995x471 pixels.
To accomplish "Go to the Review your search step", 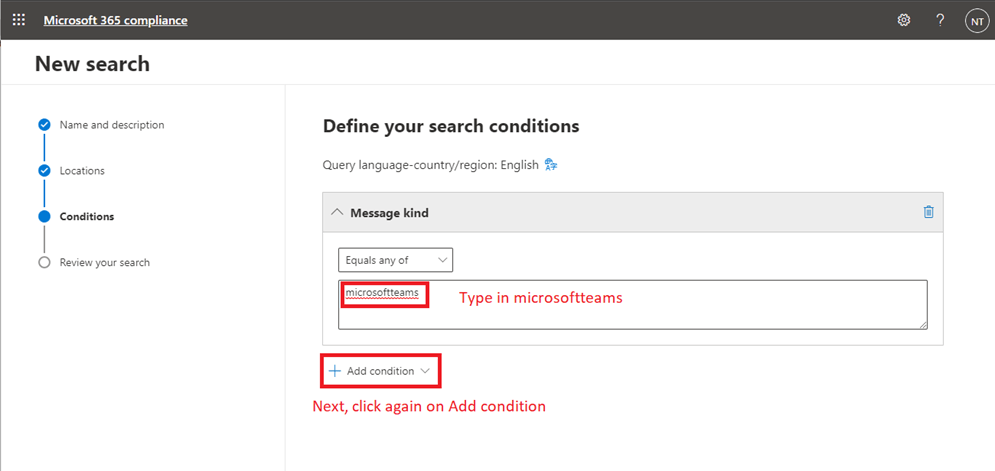I will (x=105, y=262).
